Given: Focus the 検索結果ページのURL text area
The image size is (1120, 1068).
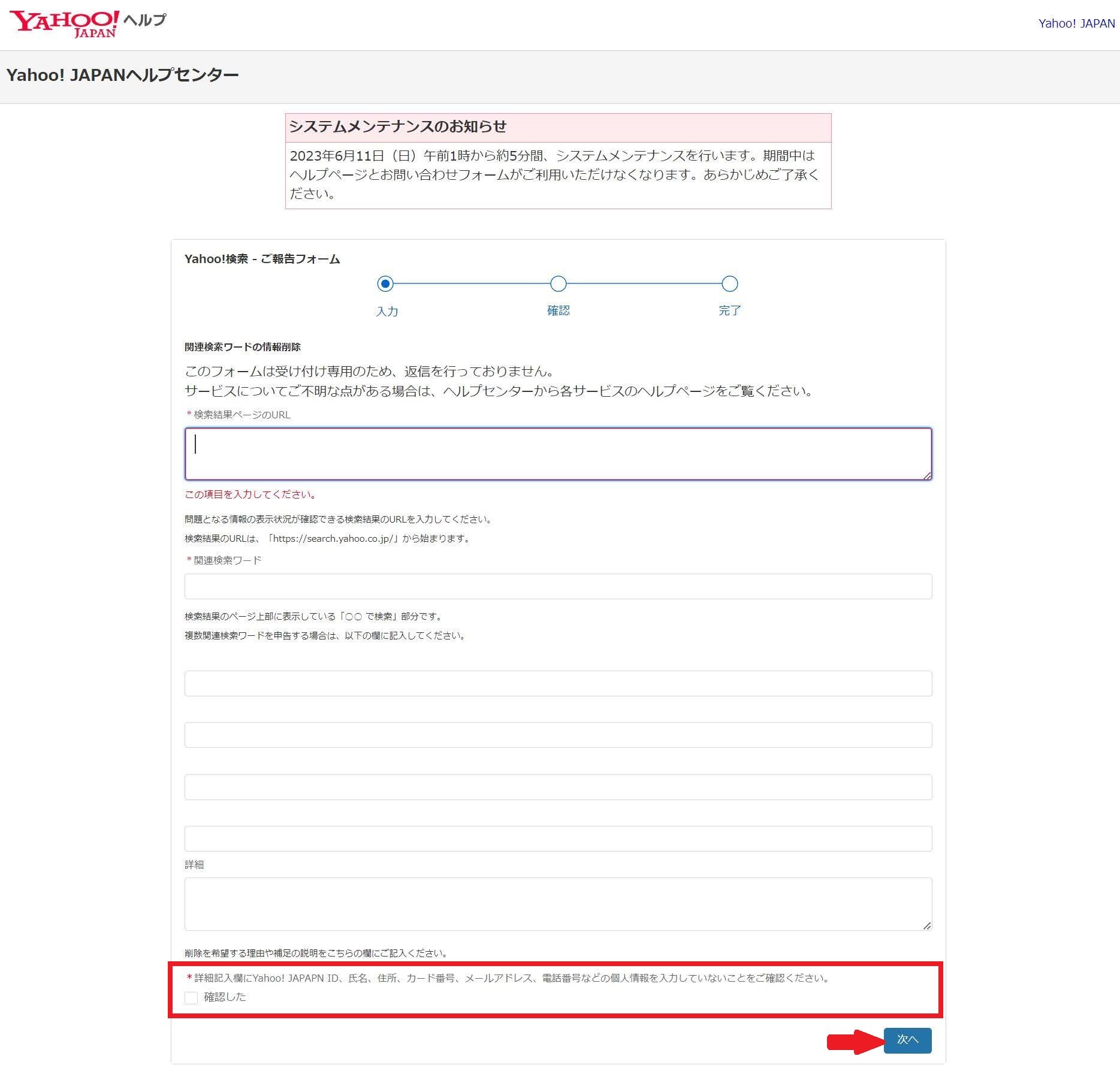Looking at the screenshot, I should 557,454.
